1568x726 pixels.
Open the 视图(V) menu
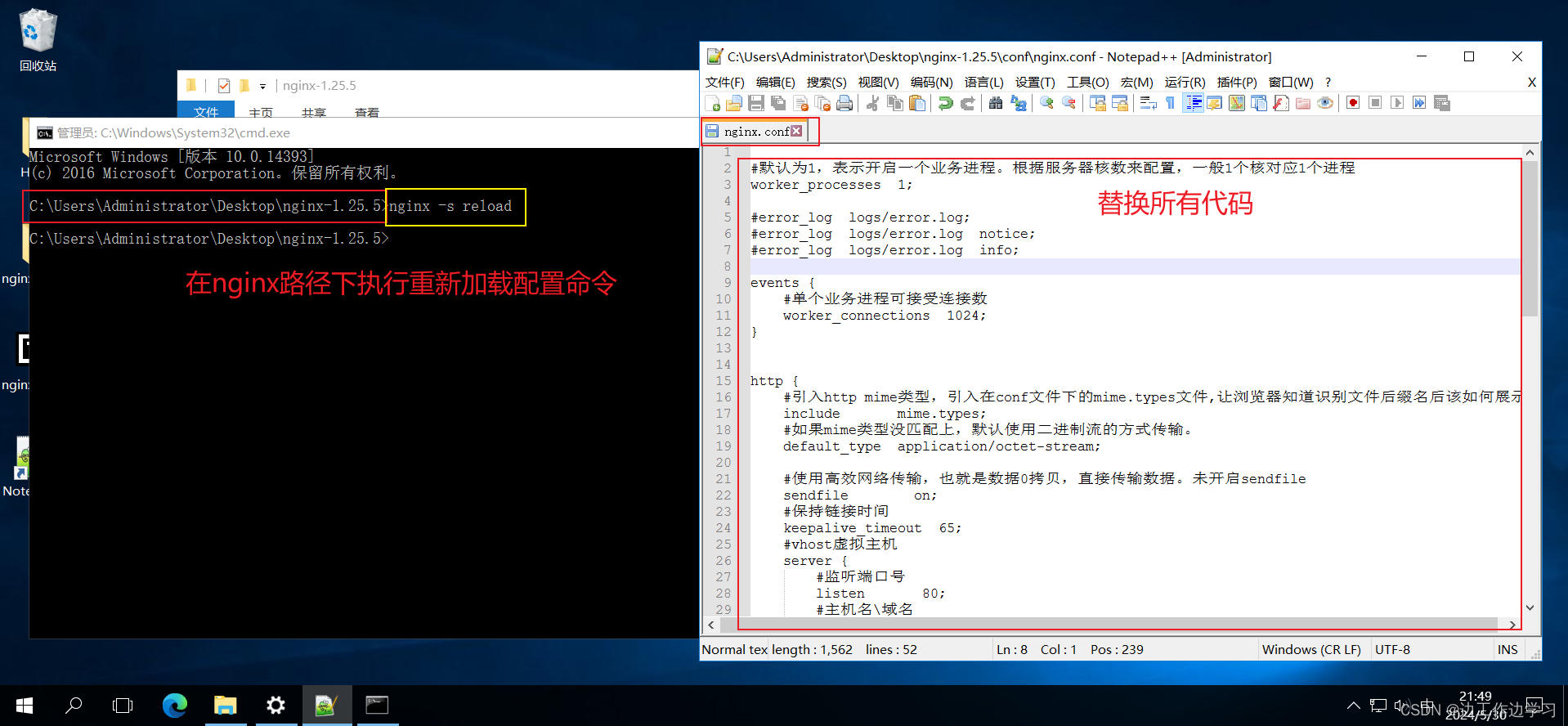coord(878,83)
